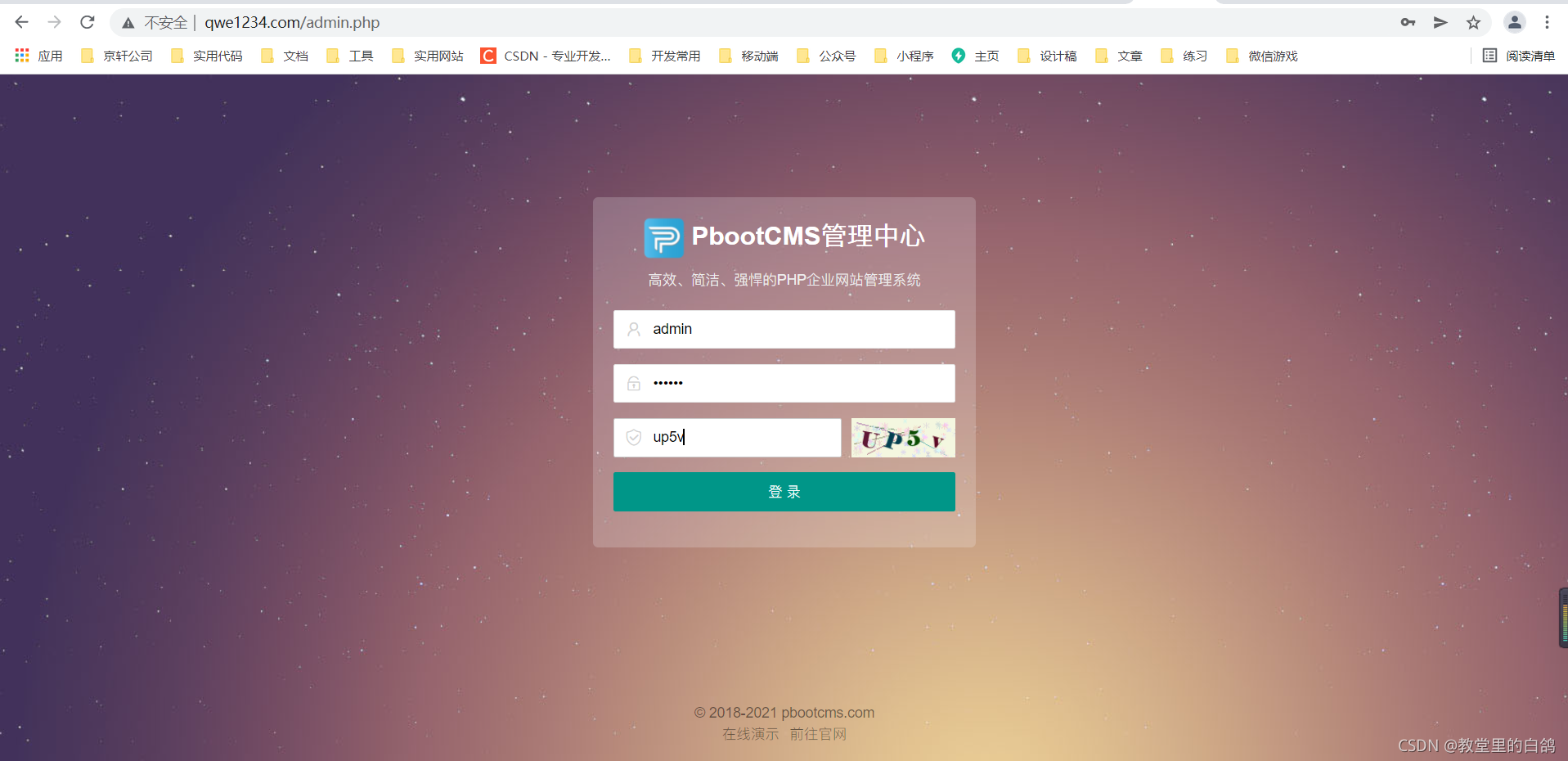1568x761 pixels.
Task: Open the 实用代码 bookmark folder
Action: point(207,56)
